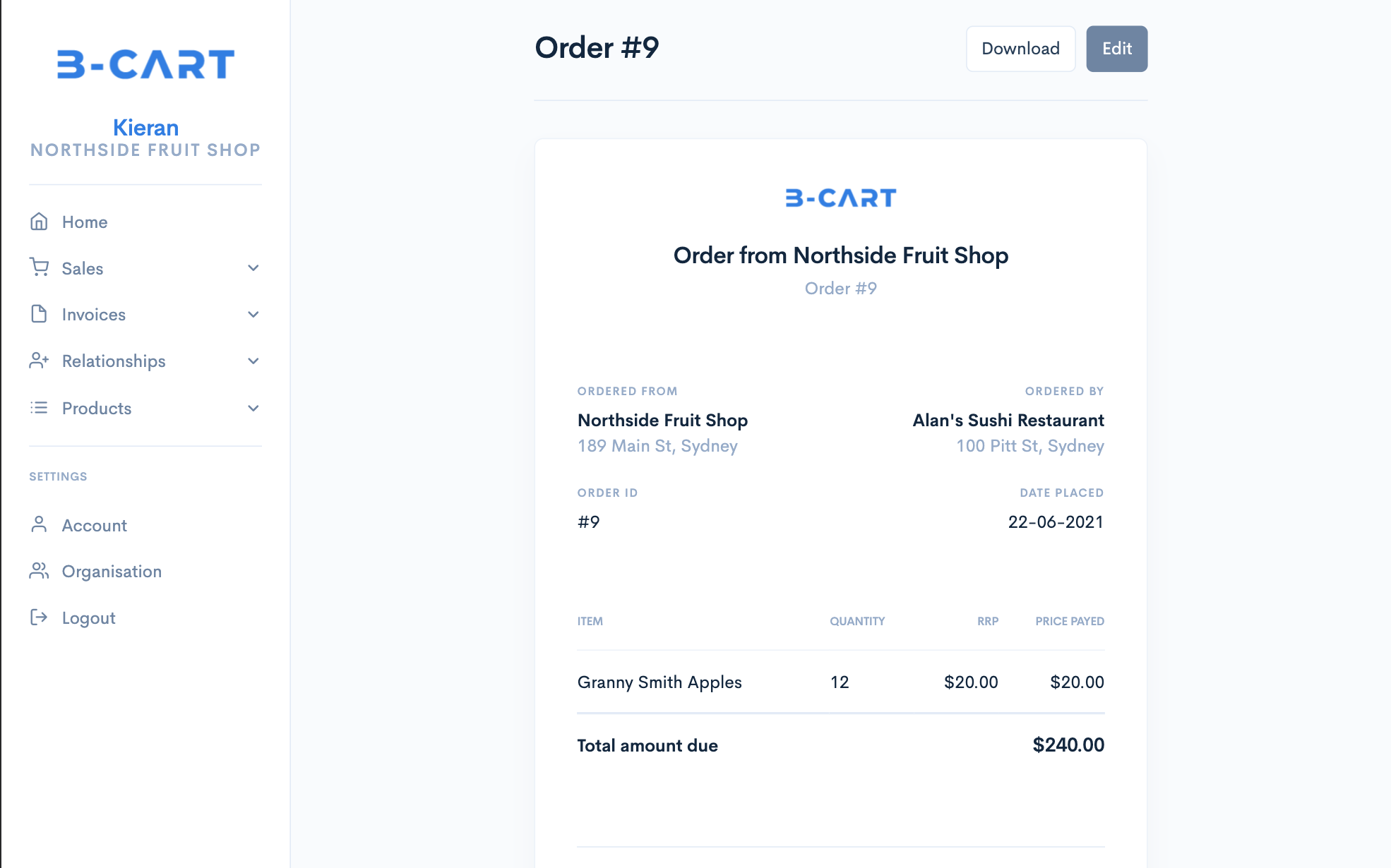Expand the Invoices section chevron
The height and width of the screenshot is (868, 1391).
tap(253, 314)
